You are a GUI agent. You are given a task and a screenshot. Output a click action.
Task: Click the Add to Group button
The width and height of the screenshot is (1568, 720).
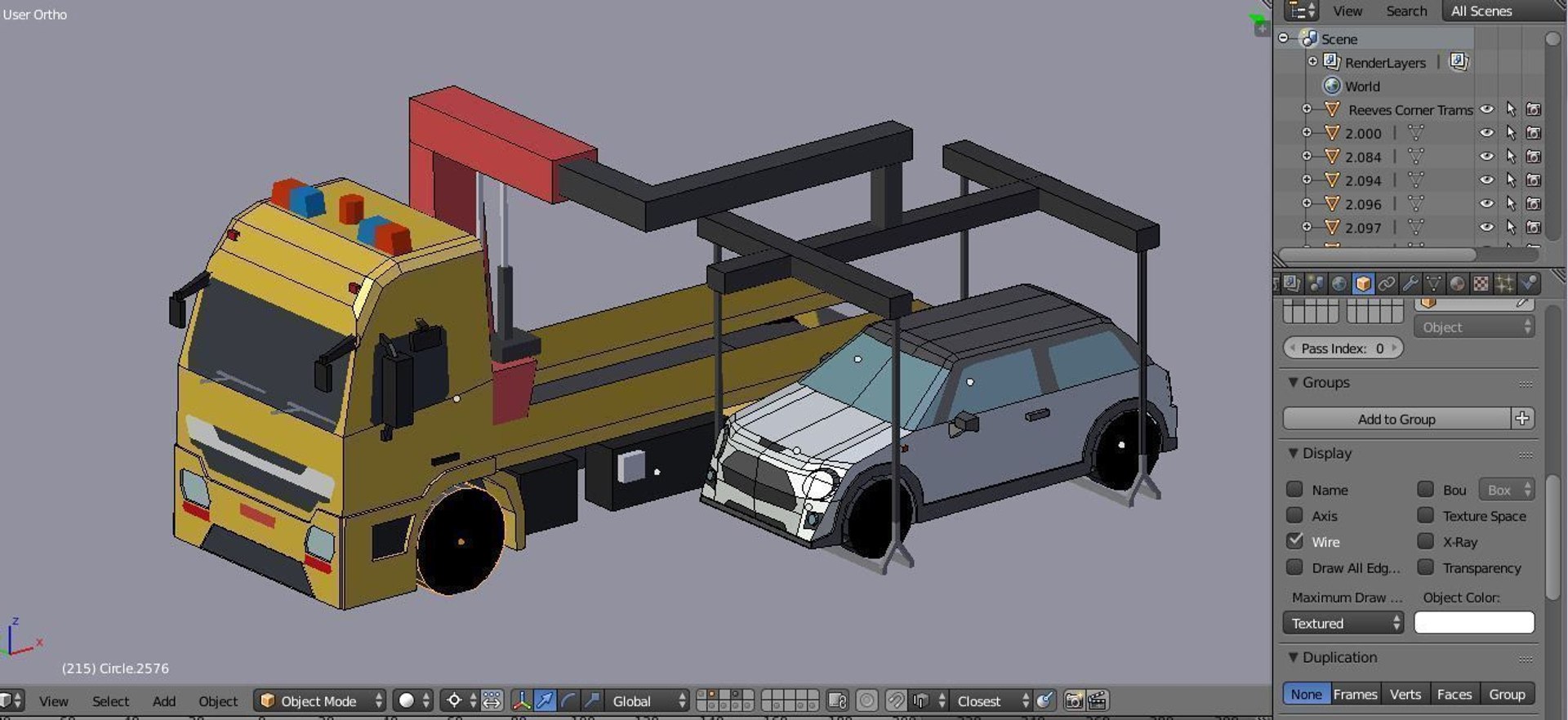[1396, 419]
